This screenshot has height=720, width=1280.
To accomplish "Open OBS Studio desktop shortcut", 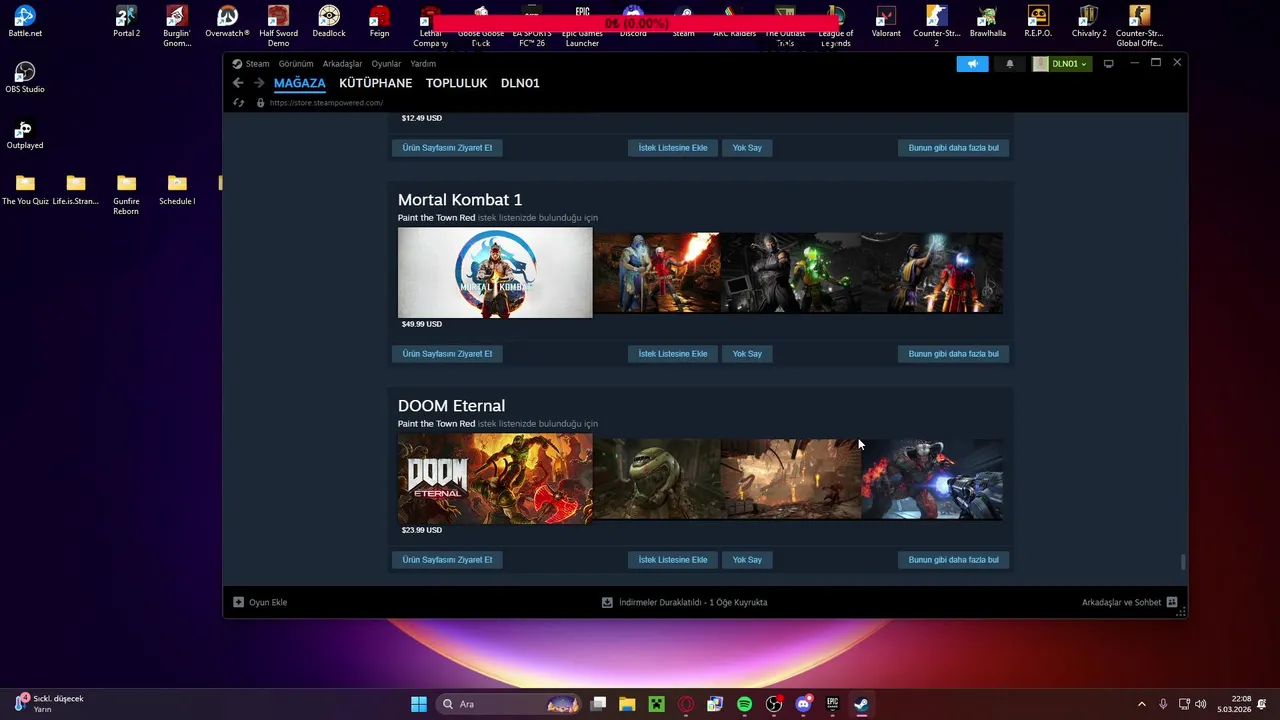I will coord(25,78).
